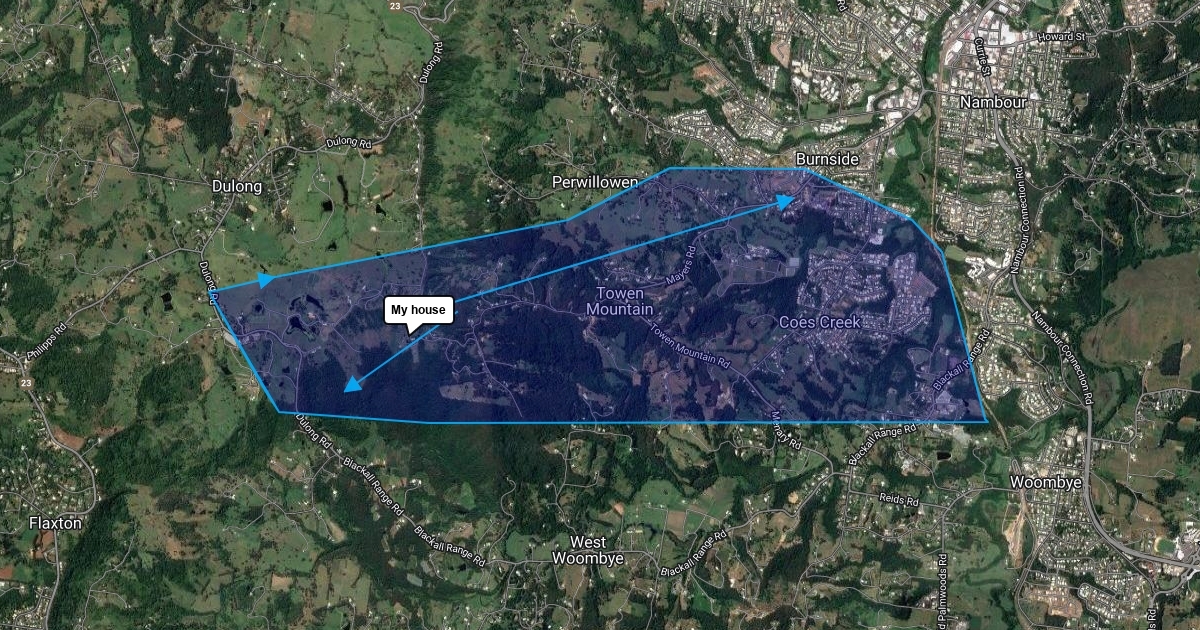Click the West Woombye label
The image size is (1200, 630).
point(589,550)
